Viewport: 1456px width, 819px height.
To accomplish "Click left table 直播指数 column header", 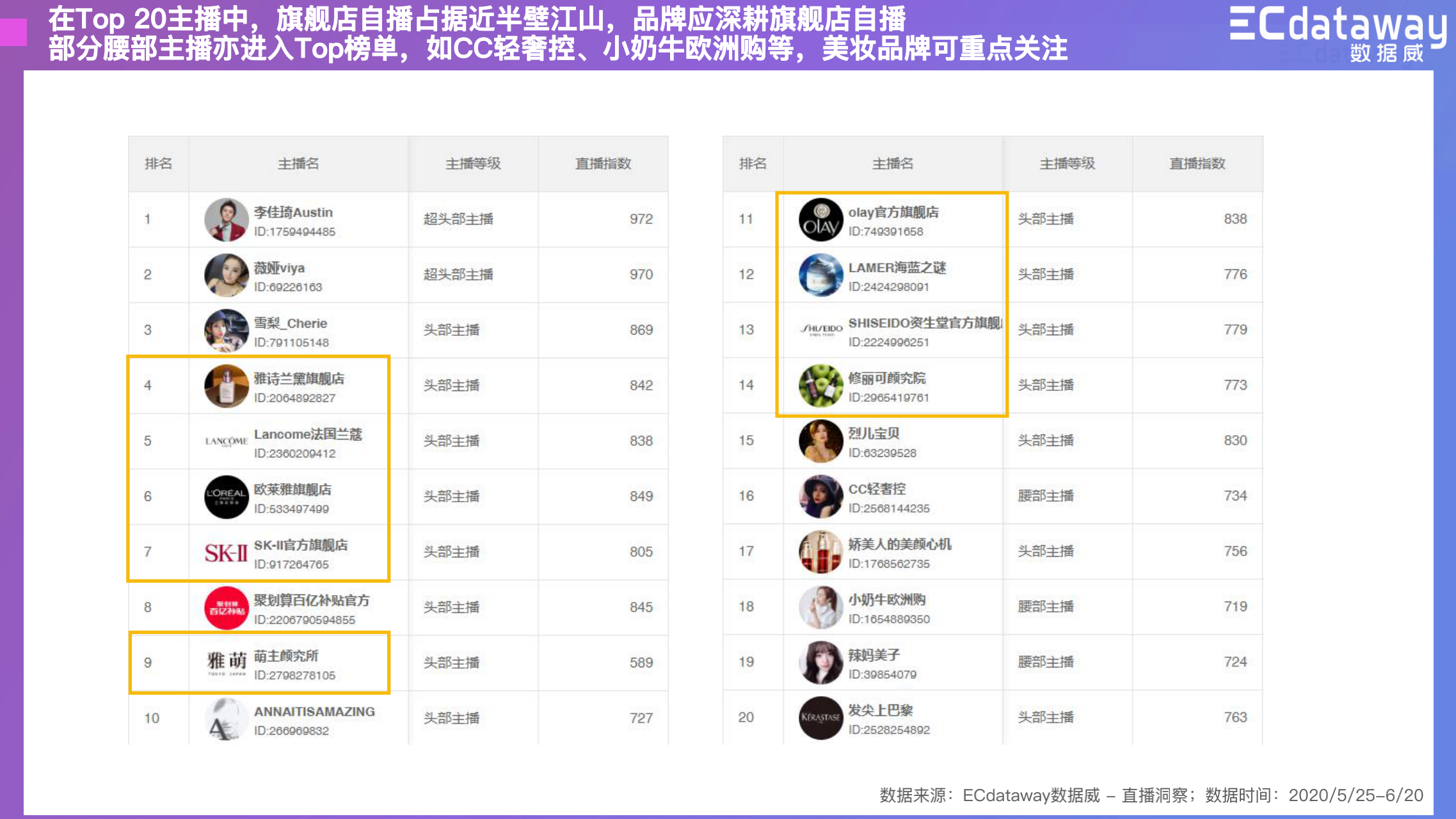I will coord(603,164).
